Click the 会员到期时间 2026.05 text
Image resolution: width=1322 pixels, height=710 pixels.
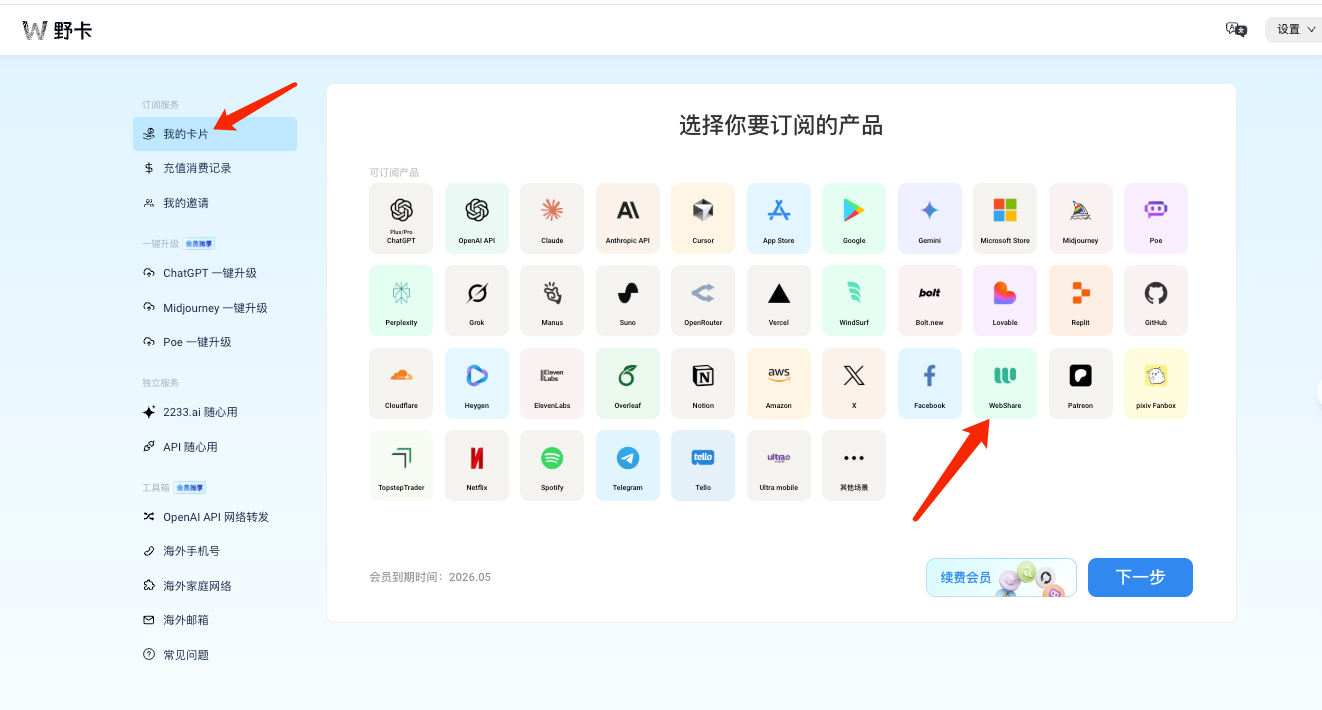point(430,577)
